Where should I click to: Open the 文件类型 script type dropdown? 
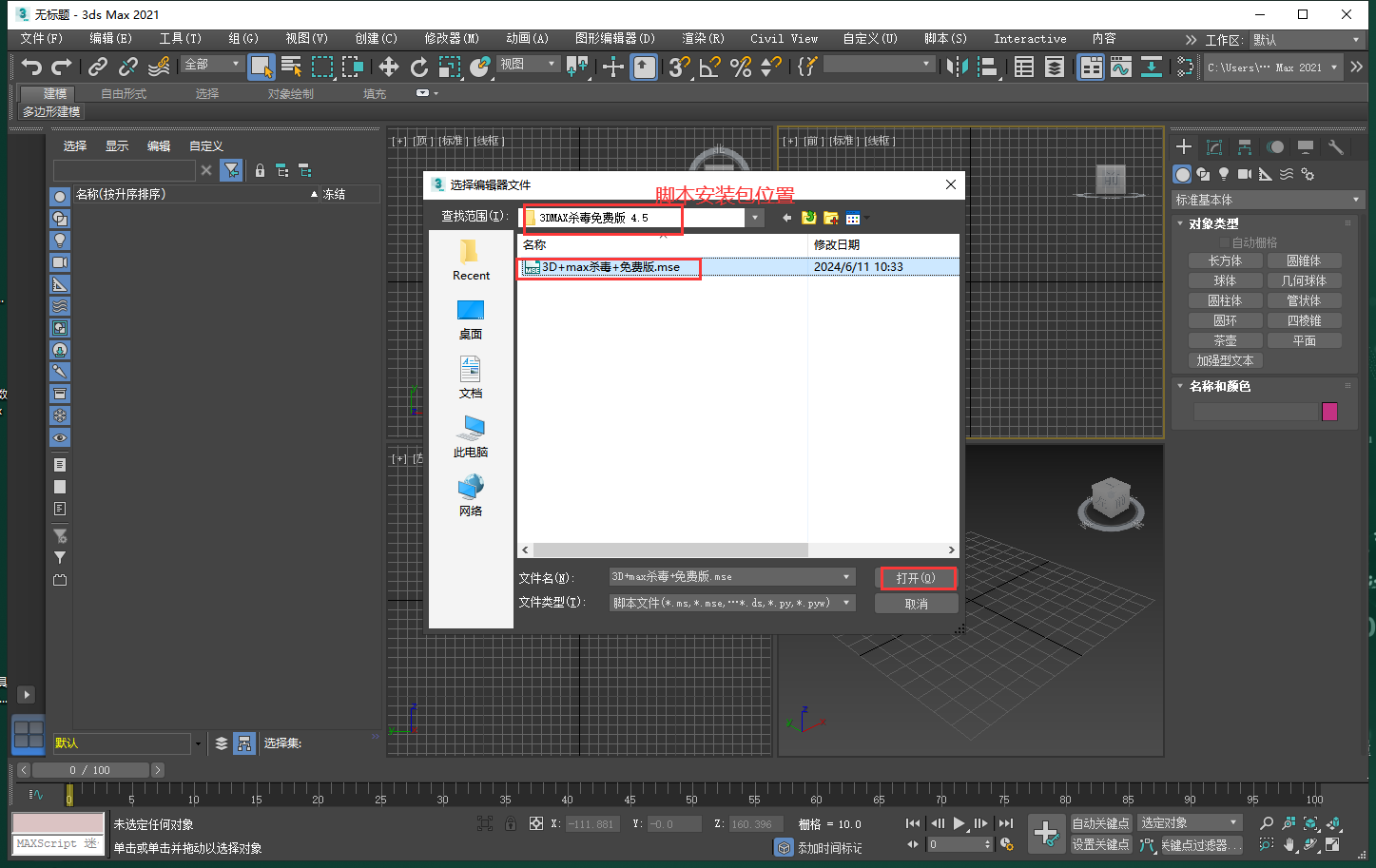(x=846, y=603)
